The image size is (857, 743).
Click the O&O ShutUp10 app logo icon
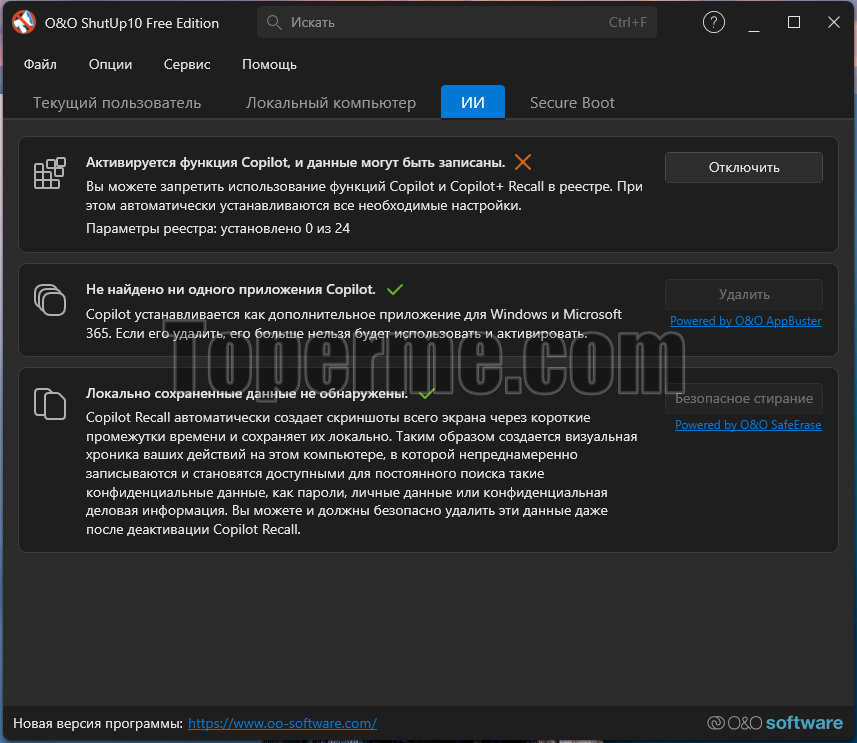click(24, 22)
